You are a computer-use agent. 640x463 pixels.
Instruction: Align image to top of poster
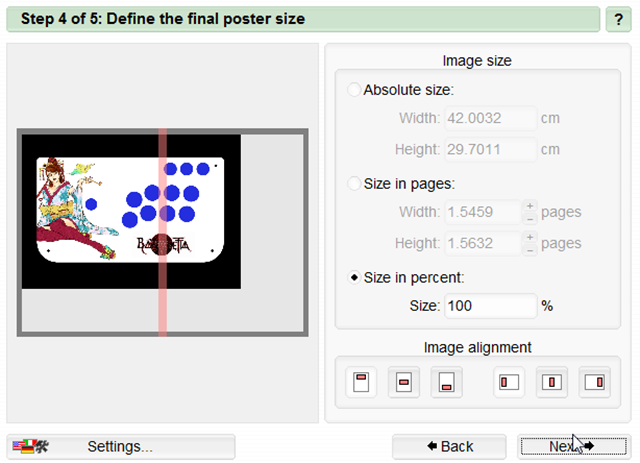361,382
